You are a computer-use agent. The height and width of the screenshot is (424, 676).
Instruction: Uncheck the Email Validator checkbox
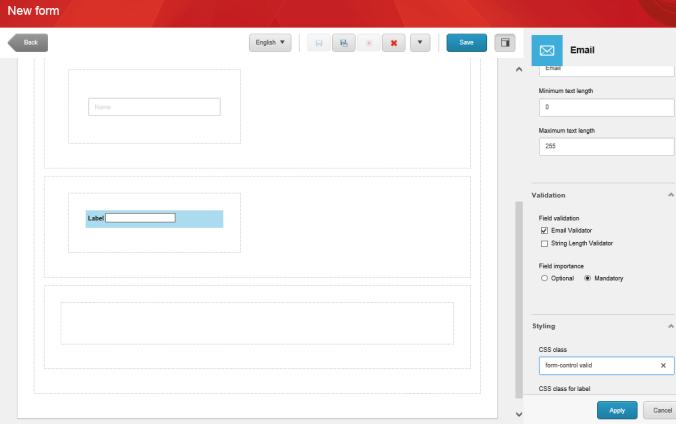click(544, 230)
